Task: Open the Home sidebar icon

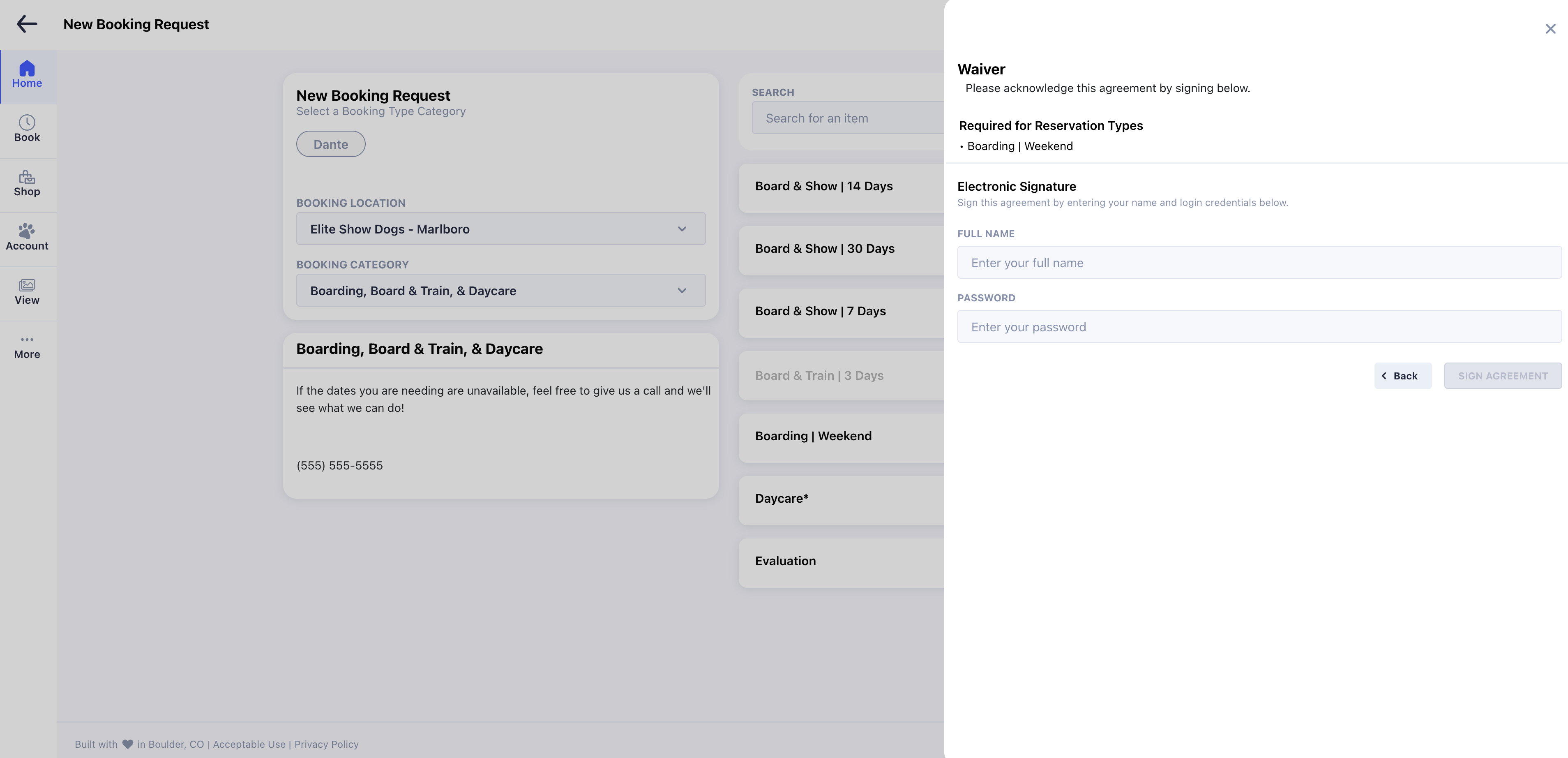Action: pyautogui.click(x=27, y=75)
